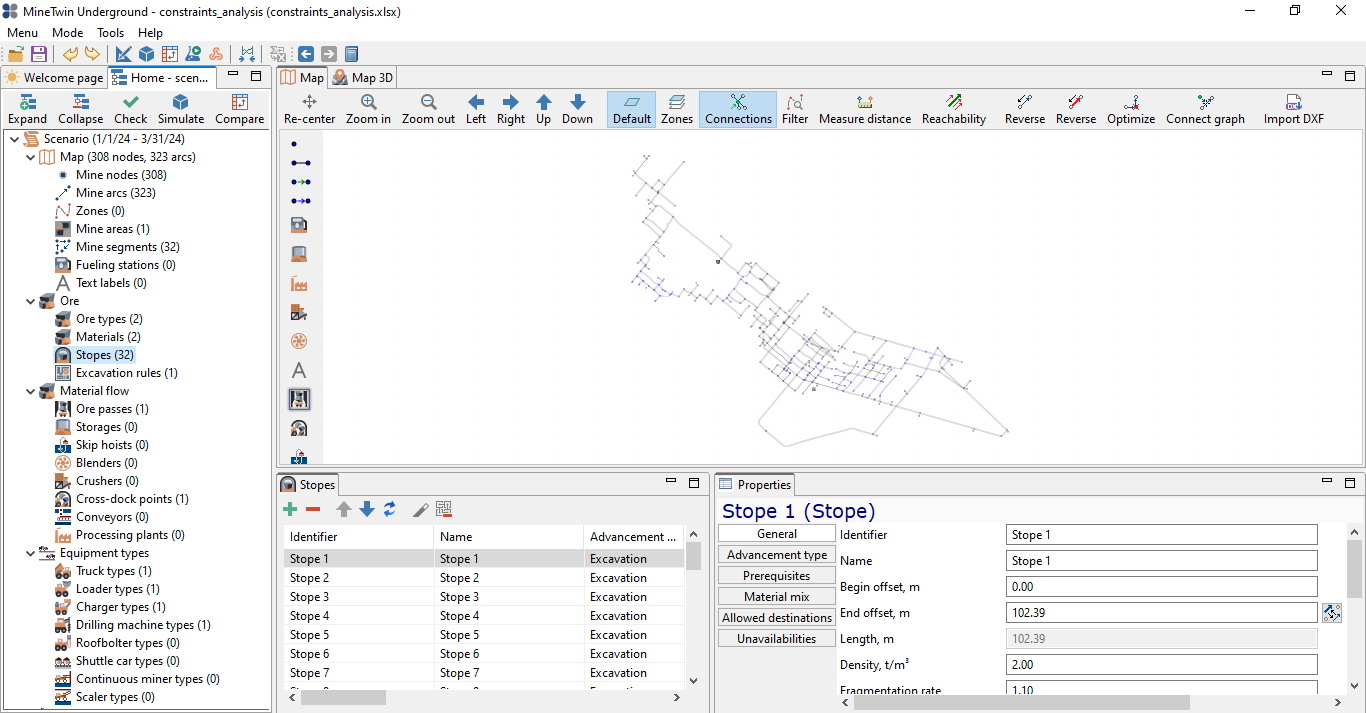The height and width of the screenshot is (713, 1366).
Task: Open the Material mix properties section
Action: pos(777,597)
